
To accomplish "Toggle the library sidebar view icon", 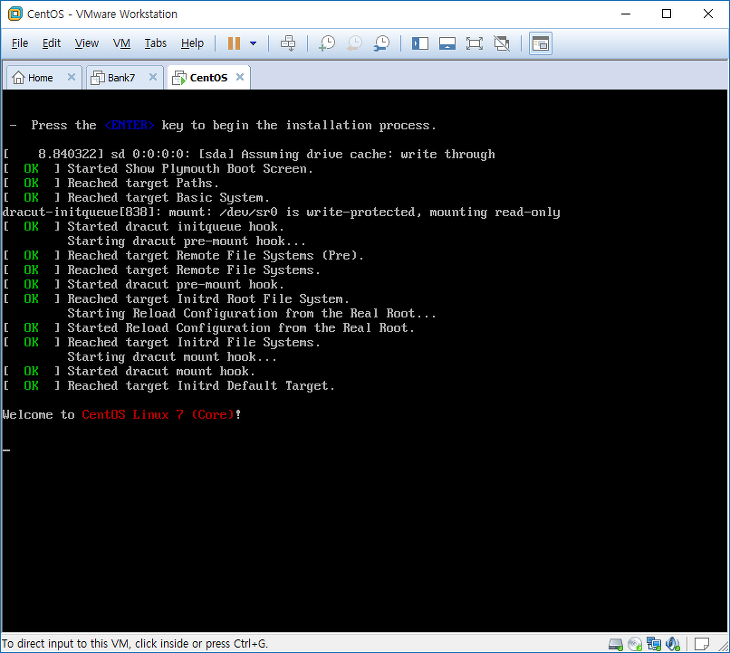I will (420, 44).
